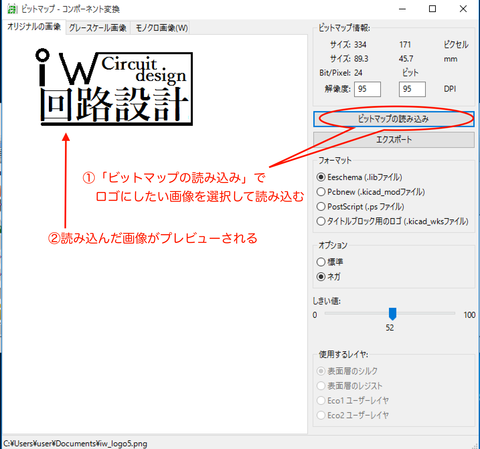Click the iw_logo5.png path in status bar

[76, 444]
